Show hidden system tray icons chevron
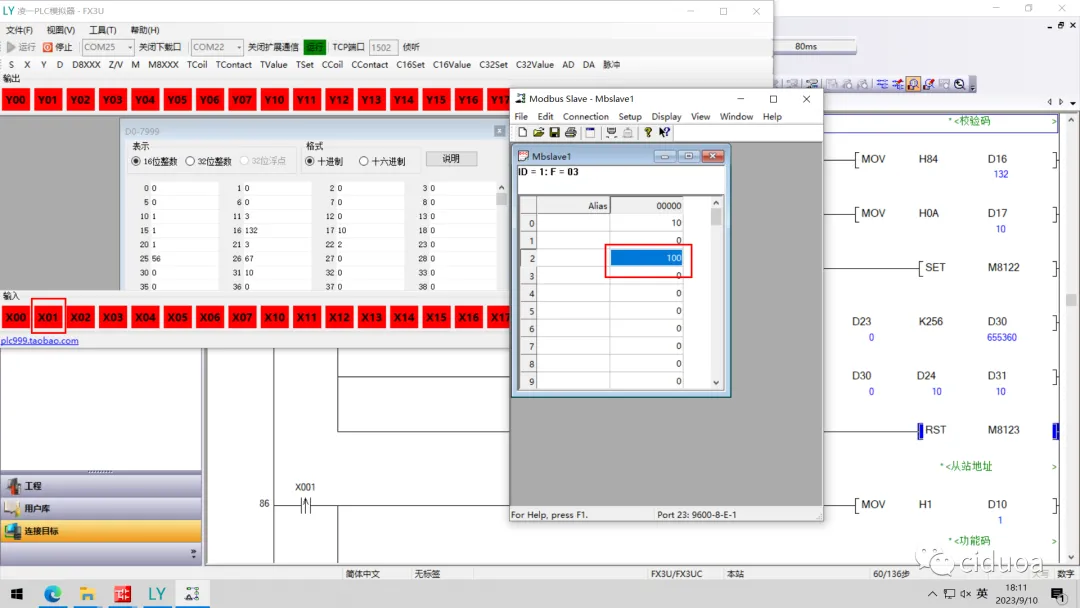The image size is (1080, 608). click(x=932, y=594)
